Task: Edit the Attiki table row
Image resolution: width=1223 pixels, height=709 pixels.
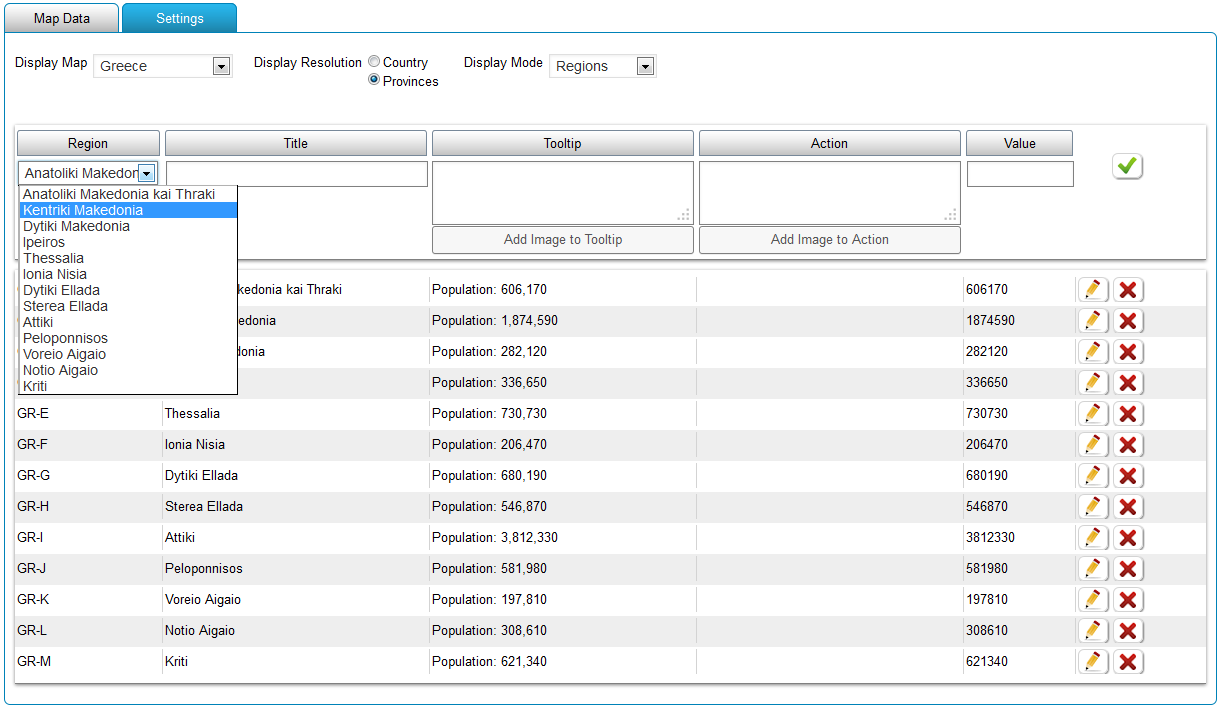Action: tap(1092, 538)
